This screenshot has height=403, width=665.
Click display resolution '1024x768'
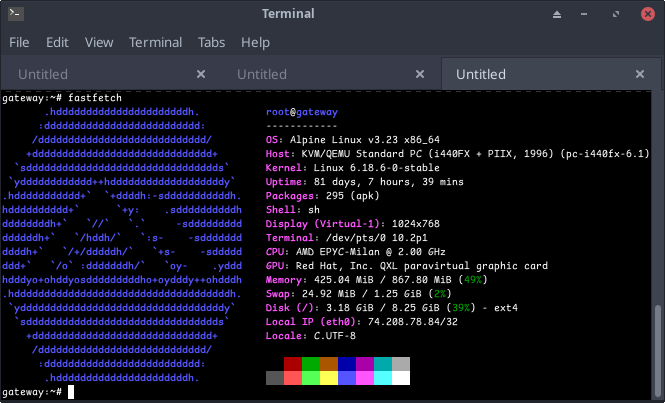click(x=416, y=224)
